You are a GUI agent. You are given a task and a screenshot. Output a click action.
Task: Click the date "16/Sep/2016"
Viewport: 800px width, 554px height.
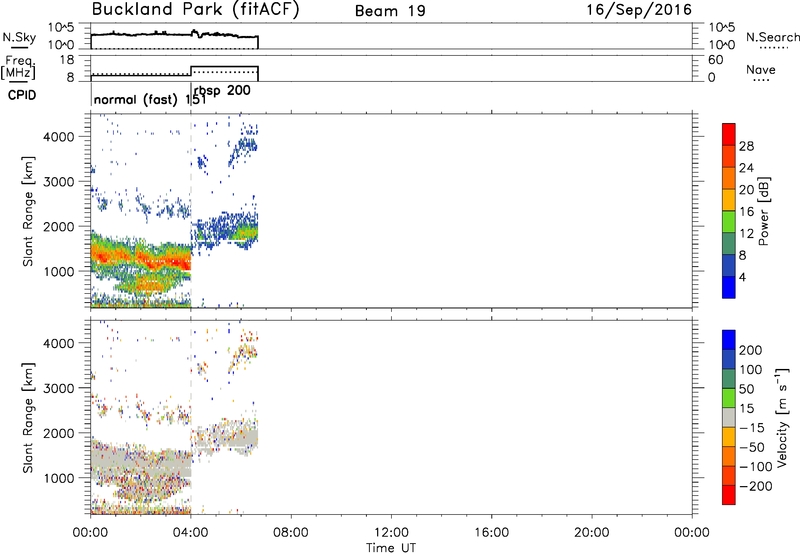(x=639, y=10)
